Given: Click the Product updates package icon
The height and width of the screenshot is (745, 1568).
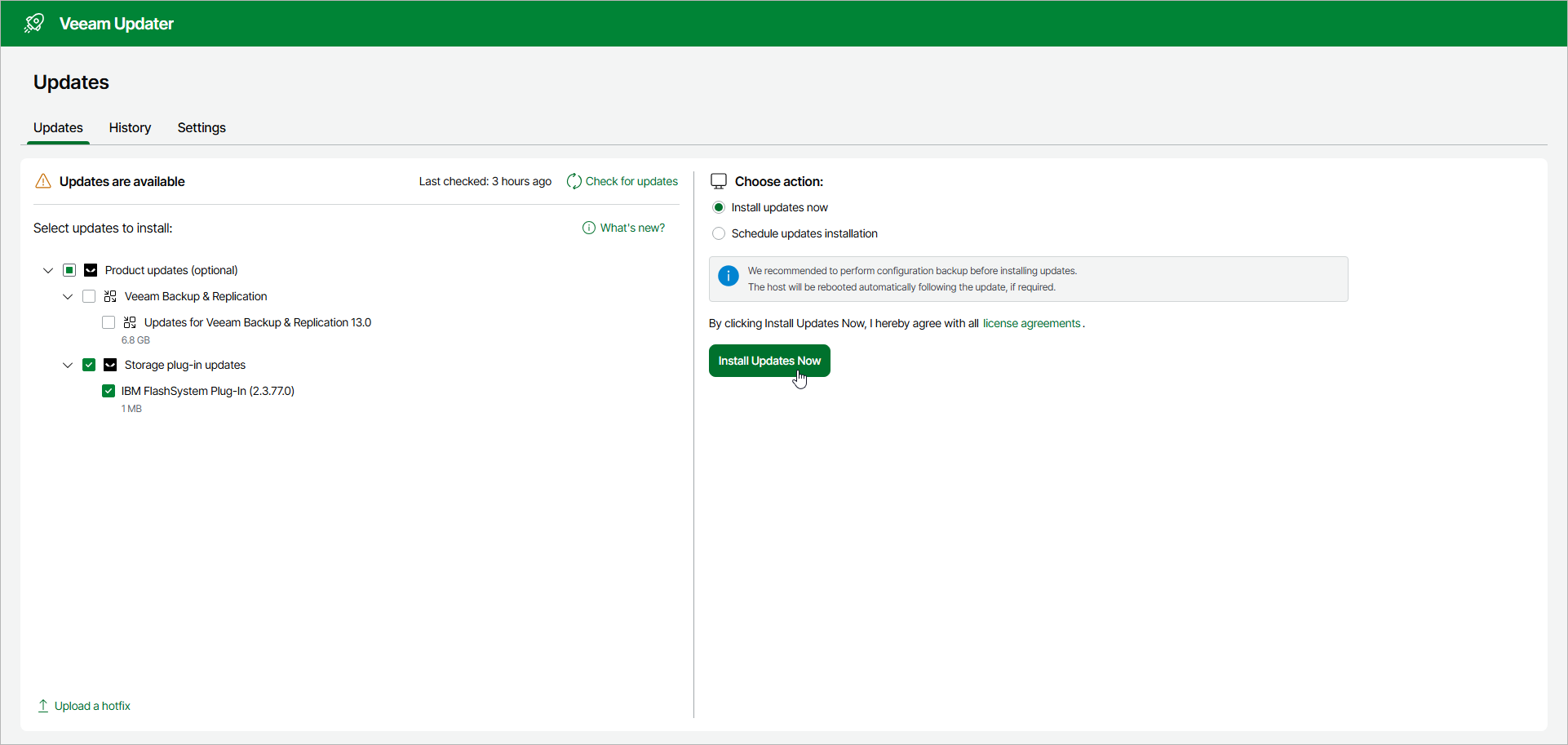Looking at the screenshot, I should coord(91,270).
